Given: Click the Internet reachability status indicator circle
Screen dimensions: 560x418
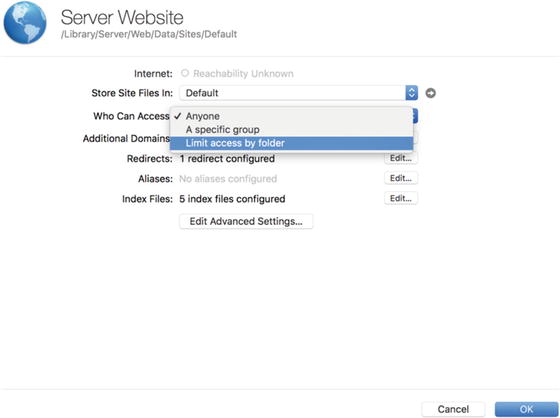Looking at the screenshot, I should pyautogui.click(x=185, y=73).
